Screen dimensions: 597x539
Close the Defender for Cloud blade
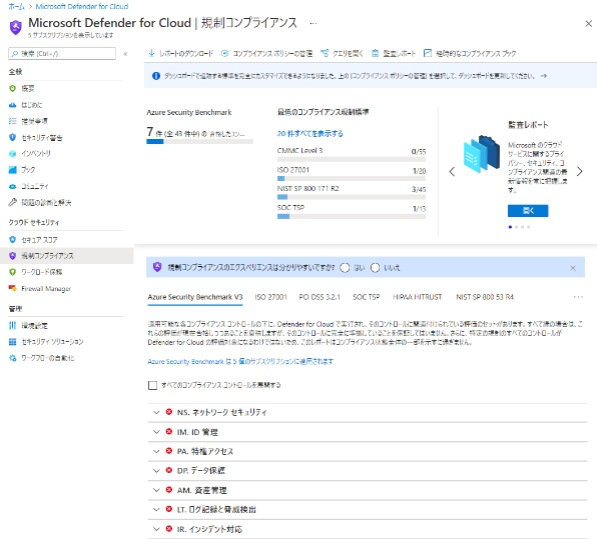click(x=588, y=24)
